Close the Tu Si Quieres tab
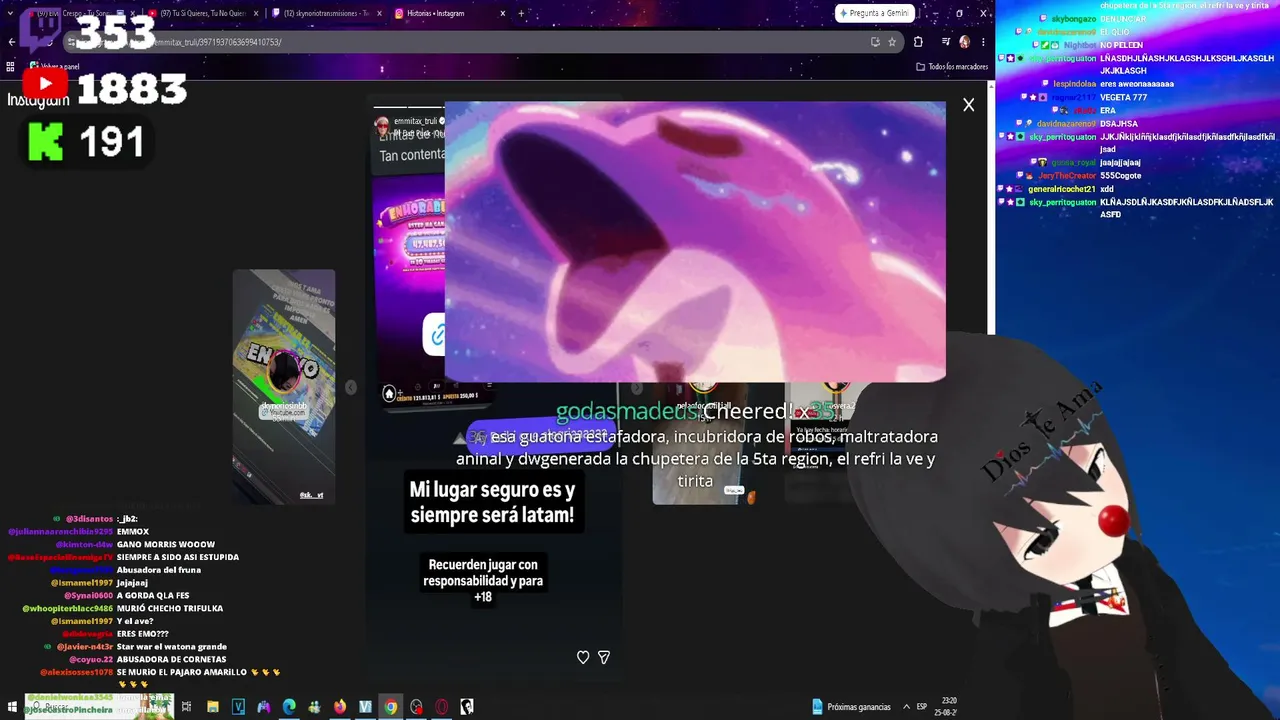 click(x=256, y=13)
